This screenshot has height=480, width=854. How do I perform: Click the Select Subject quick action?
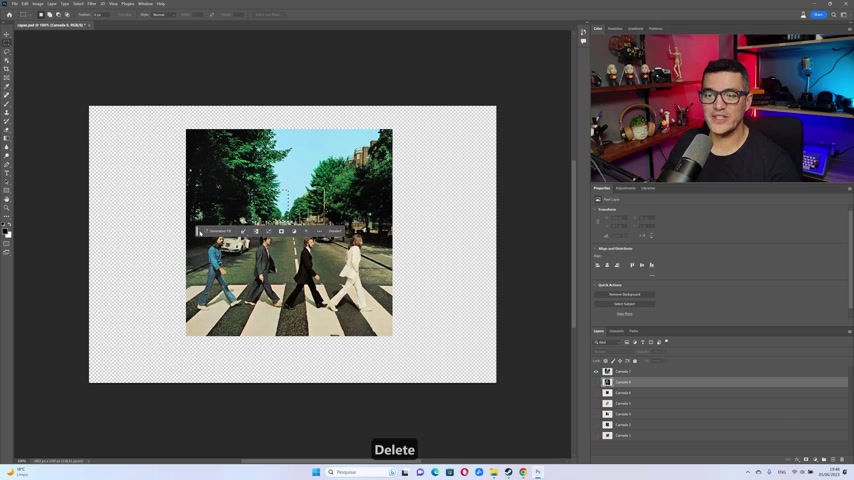[624, 304]
